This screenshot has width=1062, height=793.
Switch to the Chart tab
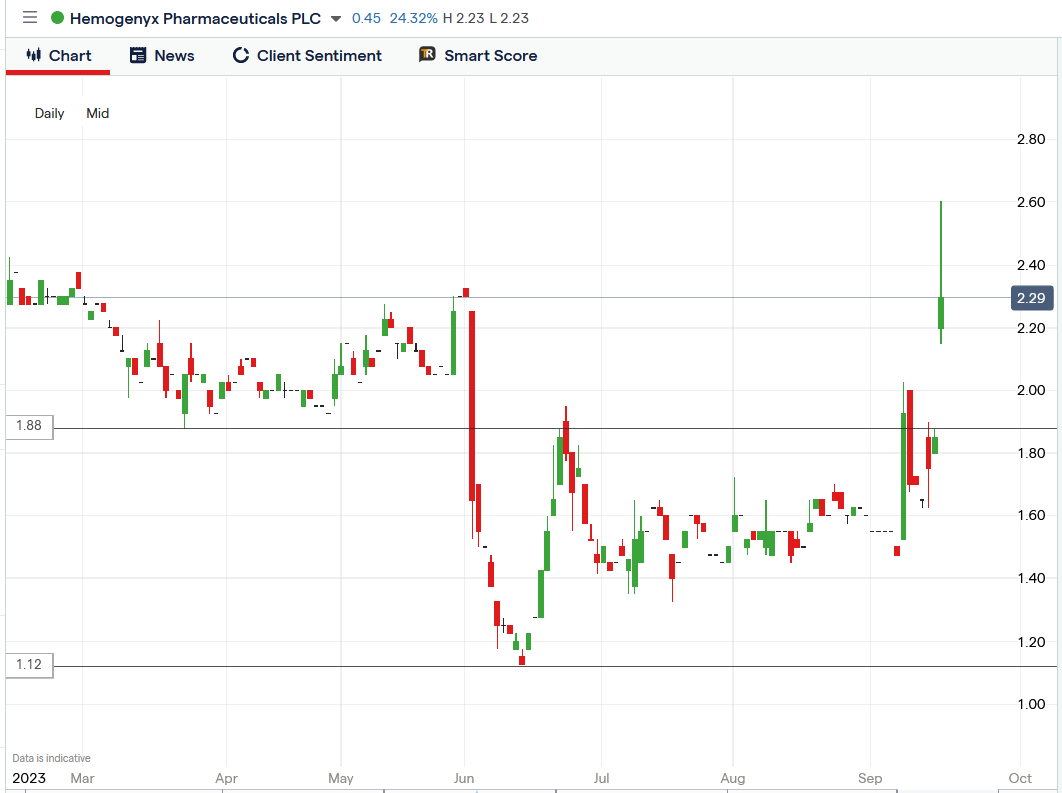tap(58, 56)
